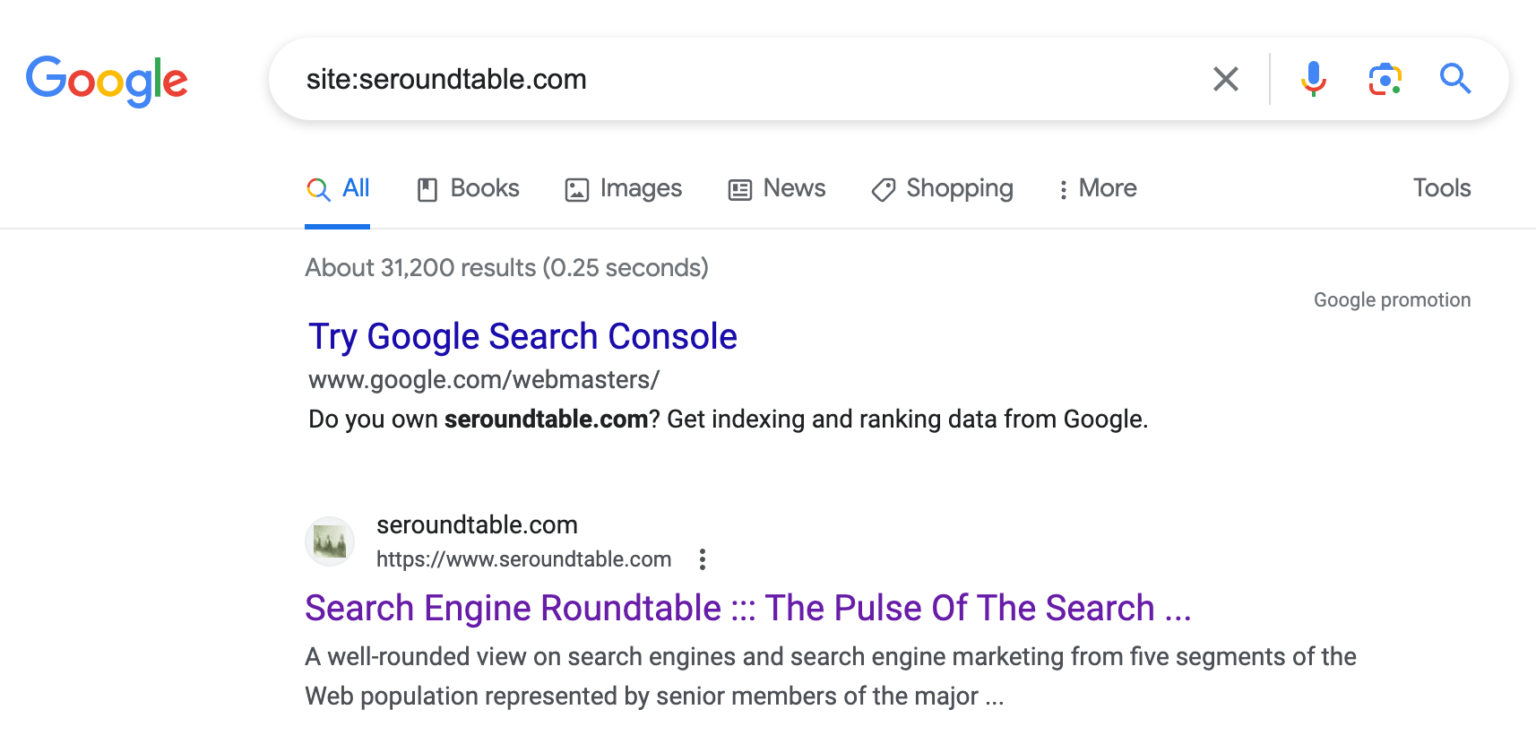Clear the search query with the X icon
The image size is (1536, 753).
coord(1225,78)
